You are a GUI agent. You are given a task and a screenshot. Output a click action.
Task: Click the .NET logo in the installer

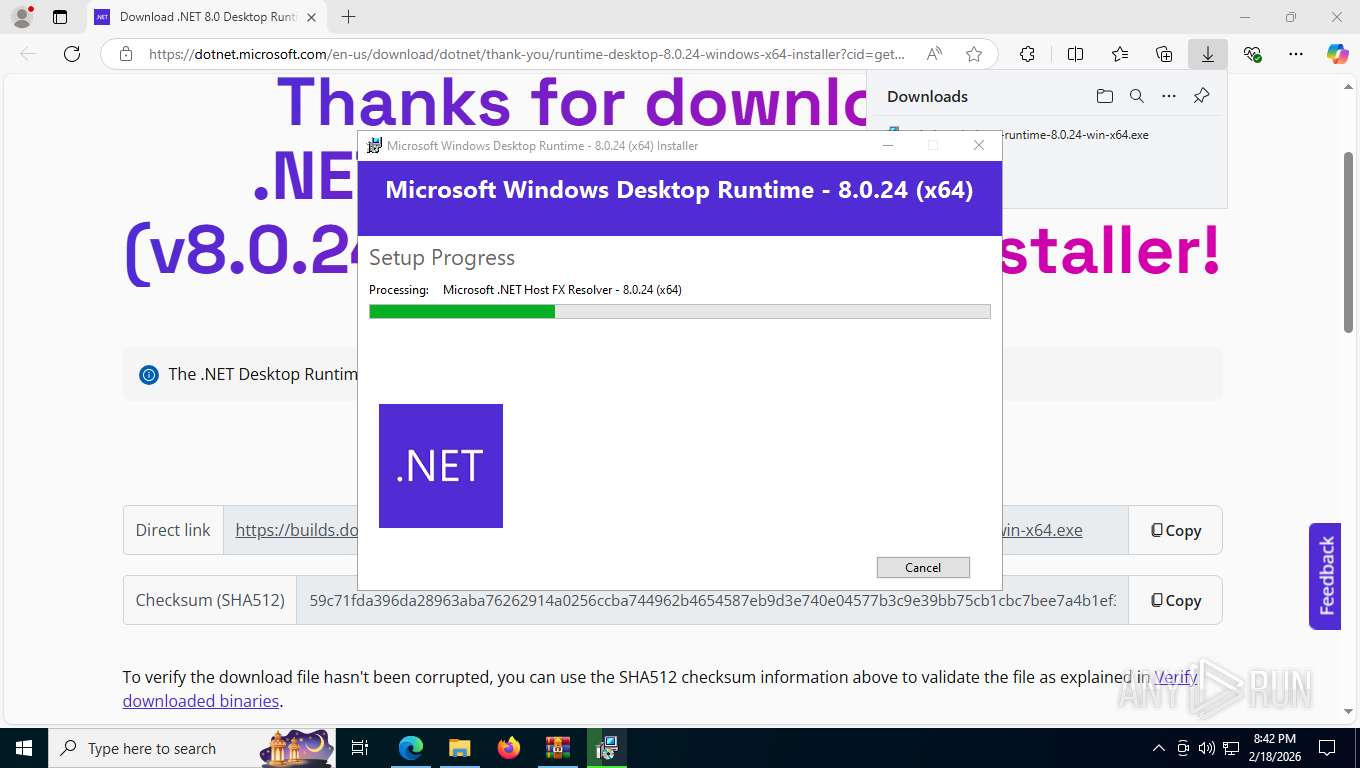(x=441, y=466)
